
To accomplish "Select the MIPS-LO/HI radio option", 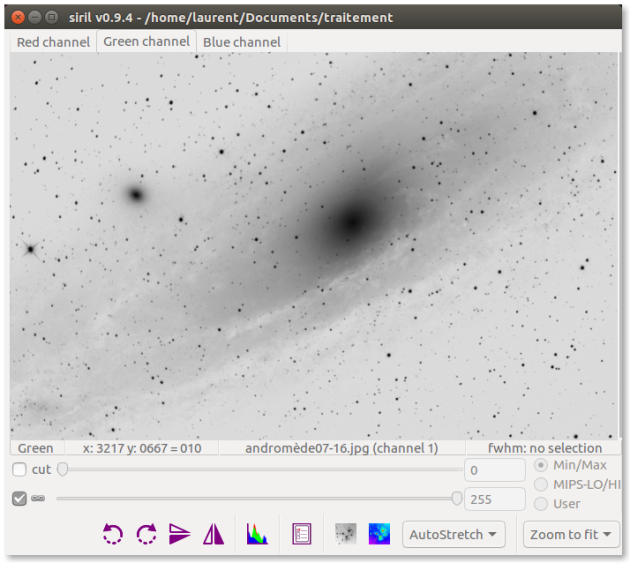I will click(541, 485).
